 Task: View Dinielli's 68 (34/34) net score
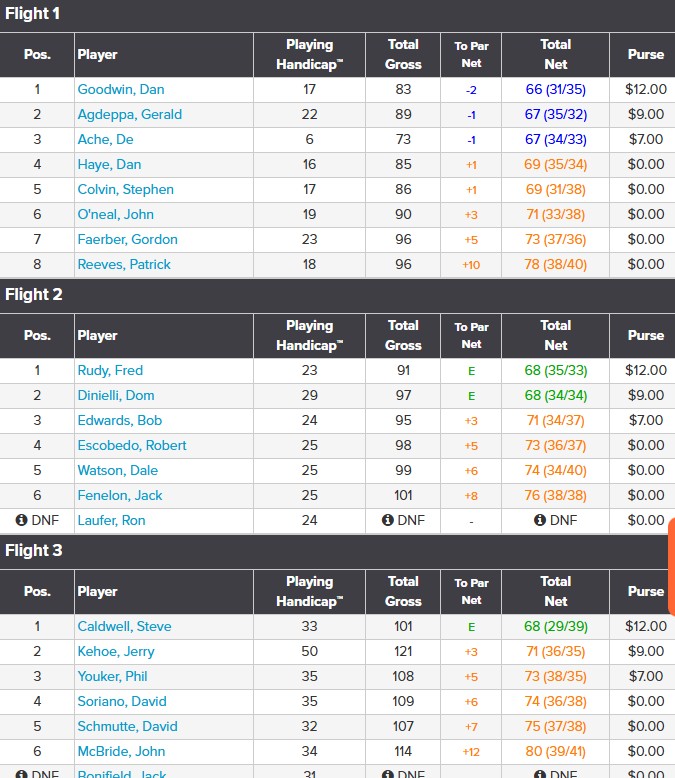pos(555,395)
